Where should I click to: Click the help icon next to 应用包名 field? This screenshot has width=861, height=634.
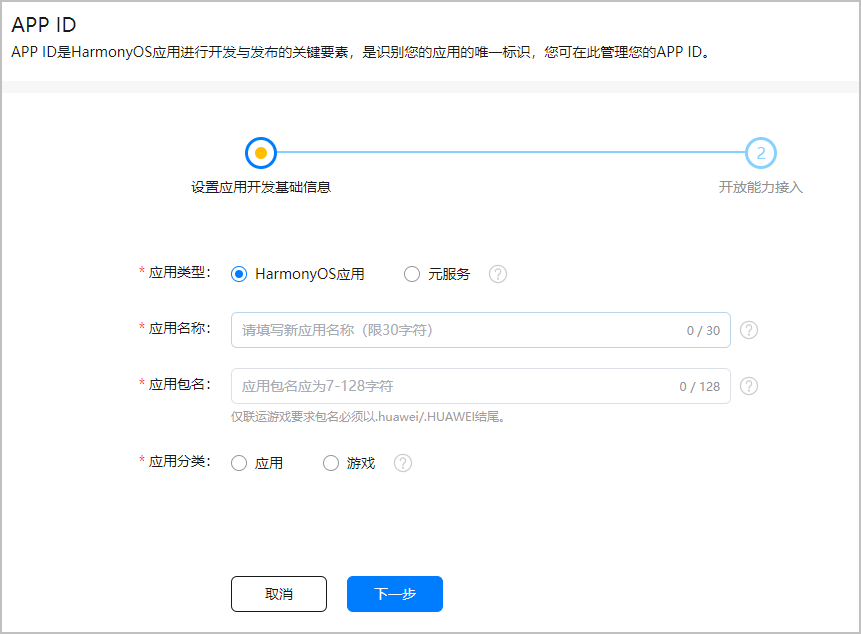pos(749,386)
